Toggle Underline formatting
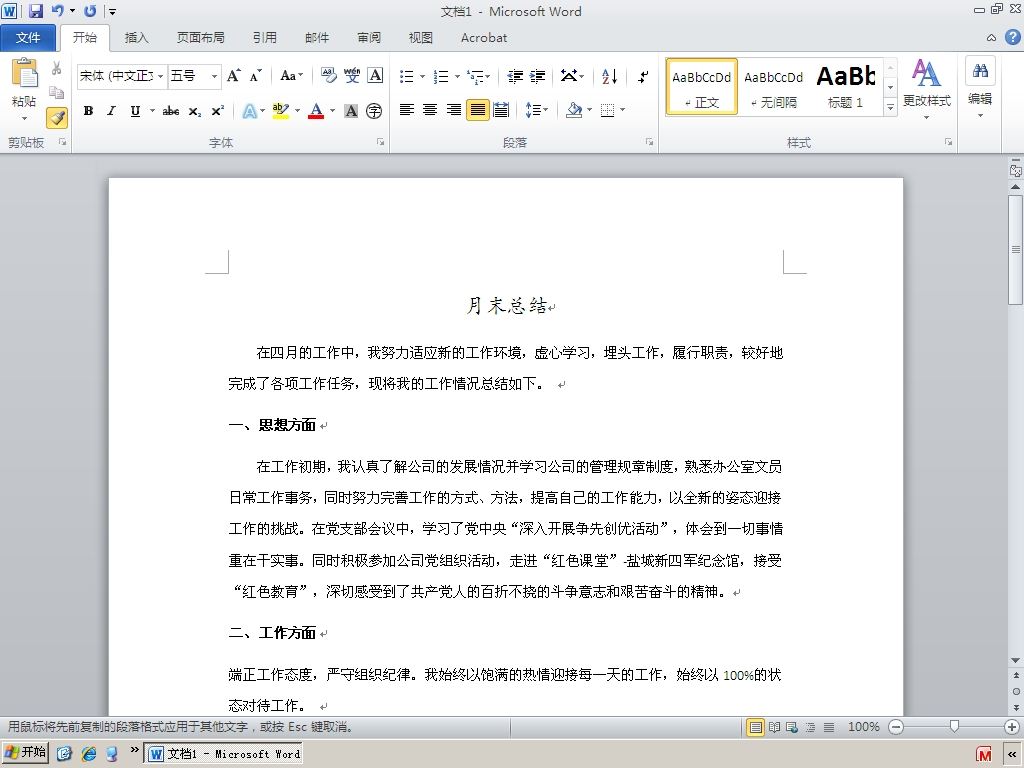The height and width of the screenshot is (768, 1024). 135,111
